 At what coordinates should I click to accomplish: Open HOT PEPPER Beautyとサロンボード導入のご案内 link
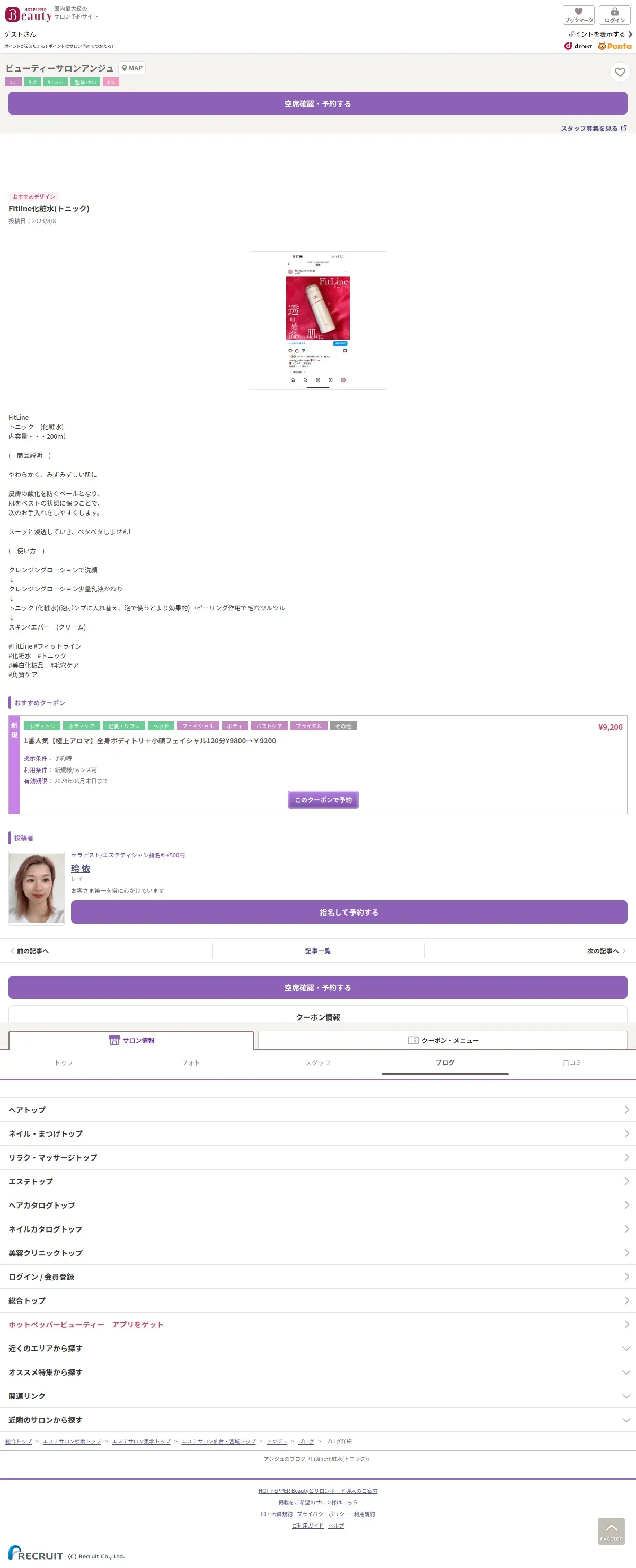pyautogui.click(x=317, y=1491)
